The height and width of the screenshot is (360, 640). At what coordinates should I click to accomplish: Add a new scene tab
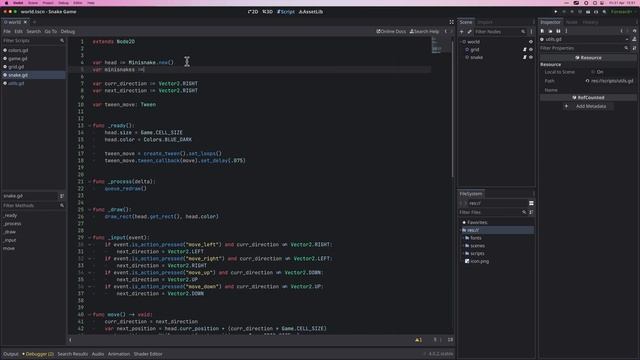tap(34, 22)
